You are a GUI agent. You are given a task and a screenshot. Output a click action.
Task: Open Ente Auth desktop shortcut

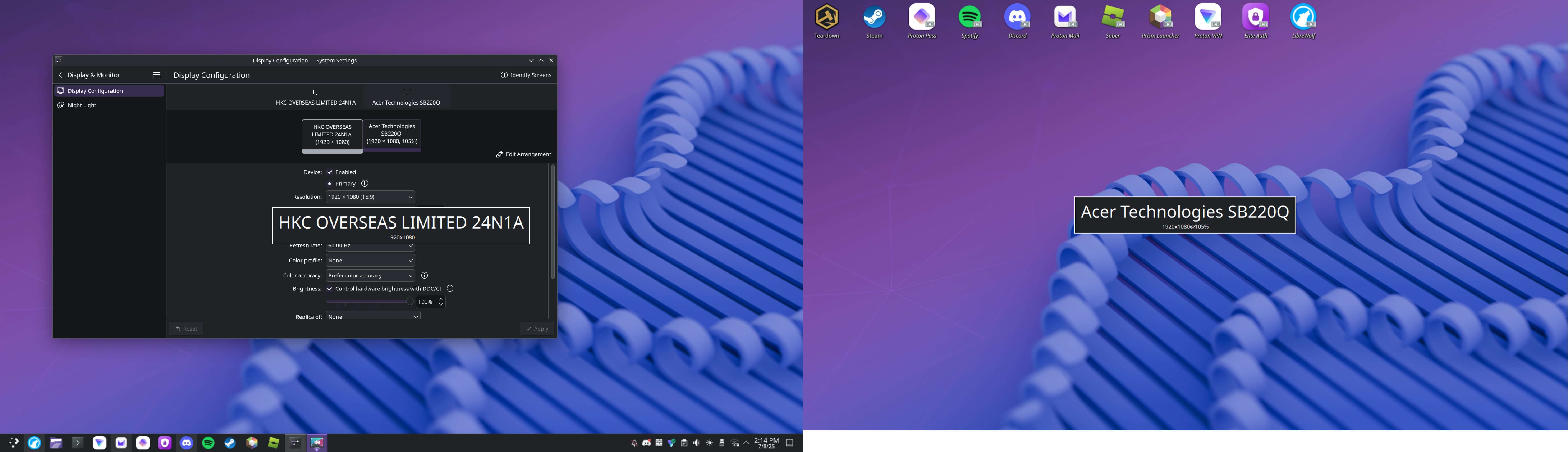1256,21
